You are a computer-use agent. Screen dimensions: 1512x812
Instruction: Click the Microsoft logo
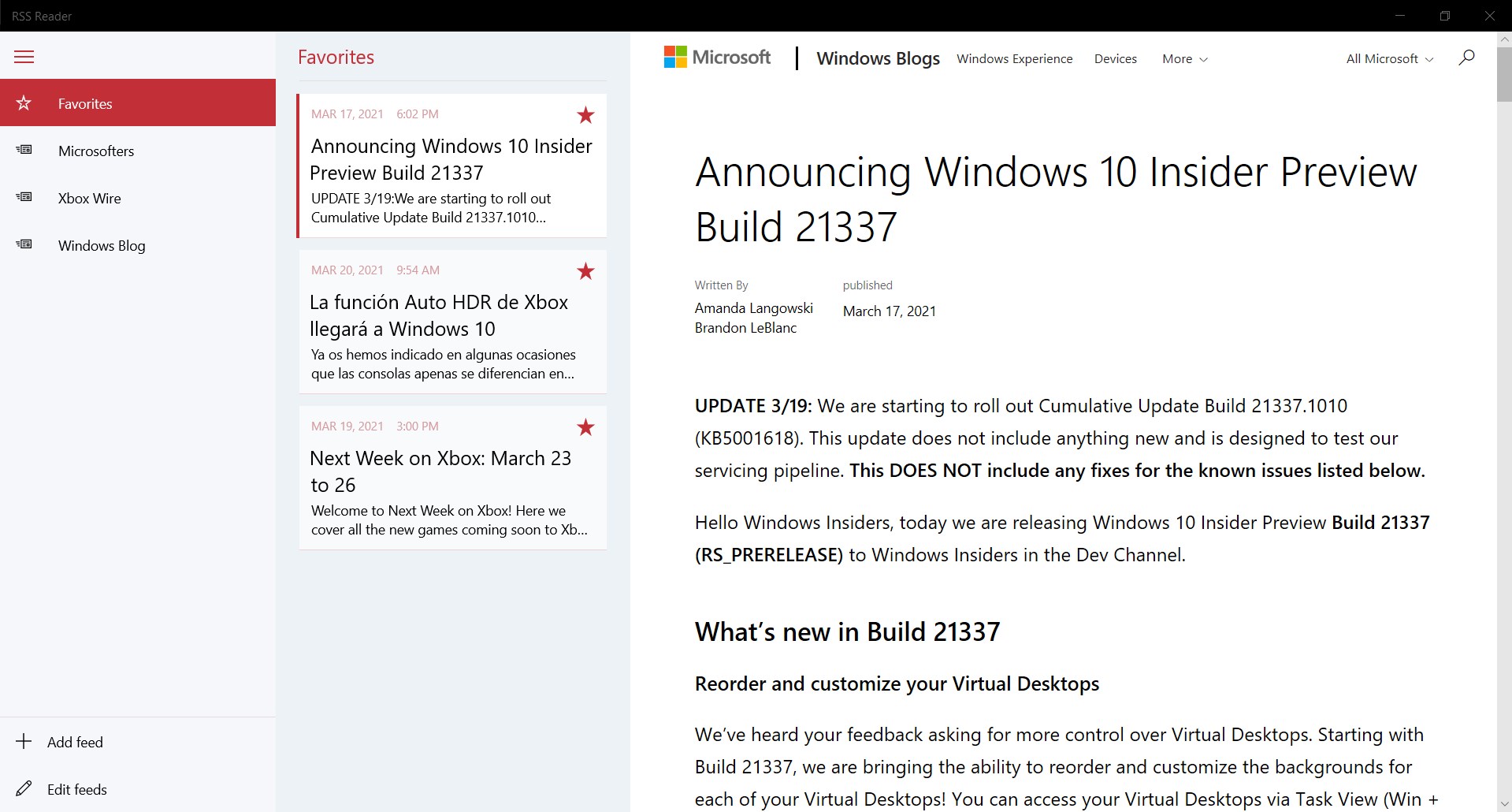(718, 58)
